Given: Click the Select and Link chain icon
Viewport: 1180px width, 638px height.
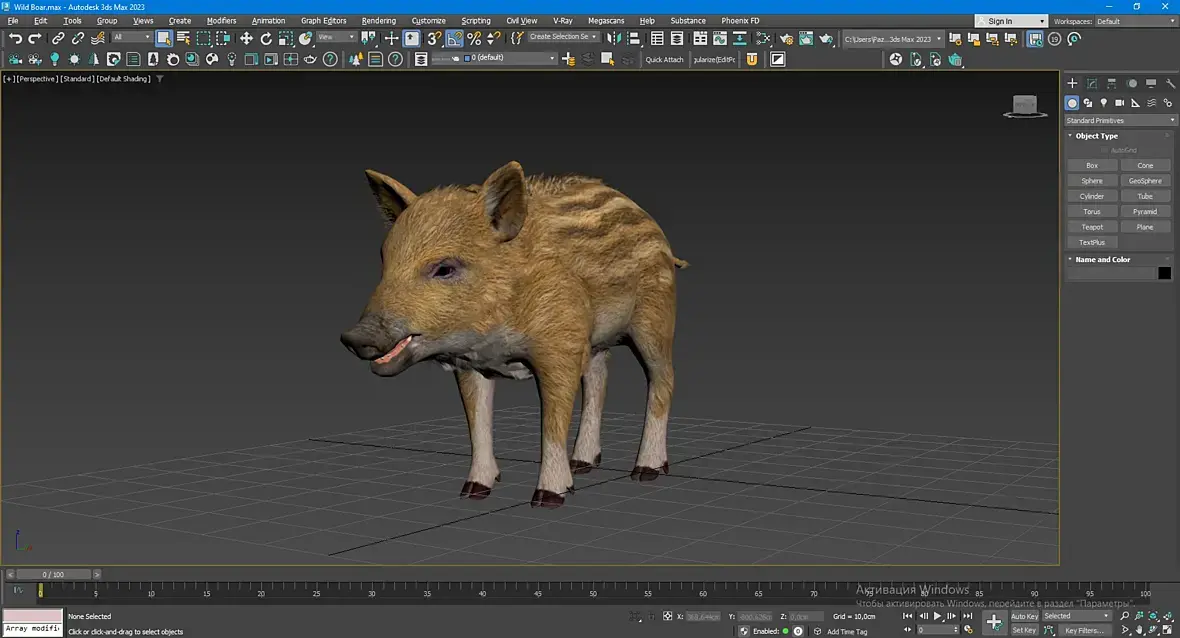Looking at the screenshot, I should [58, 38].
